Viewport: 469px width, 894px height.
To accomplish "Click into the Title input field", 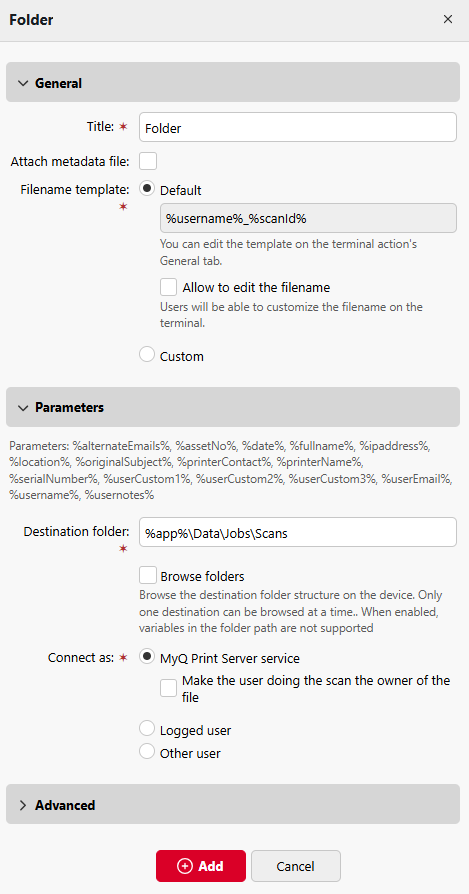I will click(297, 127).
